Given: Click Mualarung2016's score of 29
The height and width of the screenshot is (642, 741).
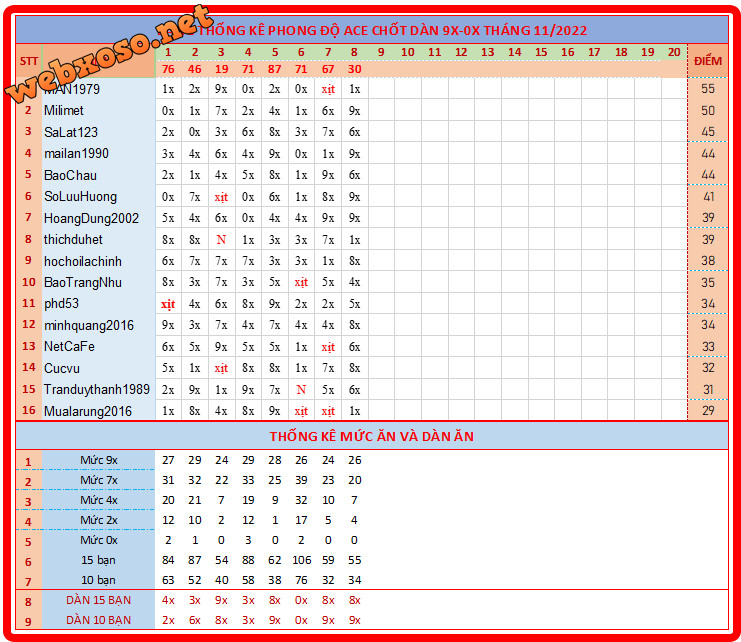Looking at the screenshot, I should 707,411.
